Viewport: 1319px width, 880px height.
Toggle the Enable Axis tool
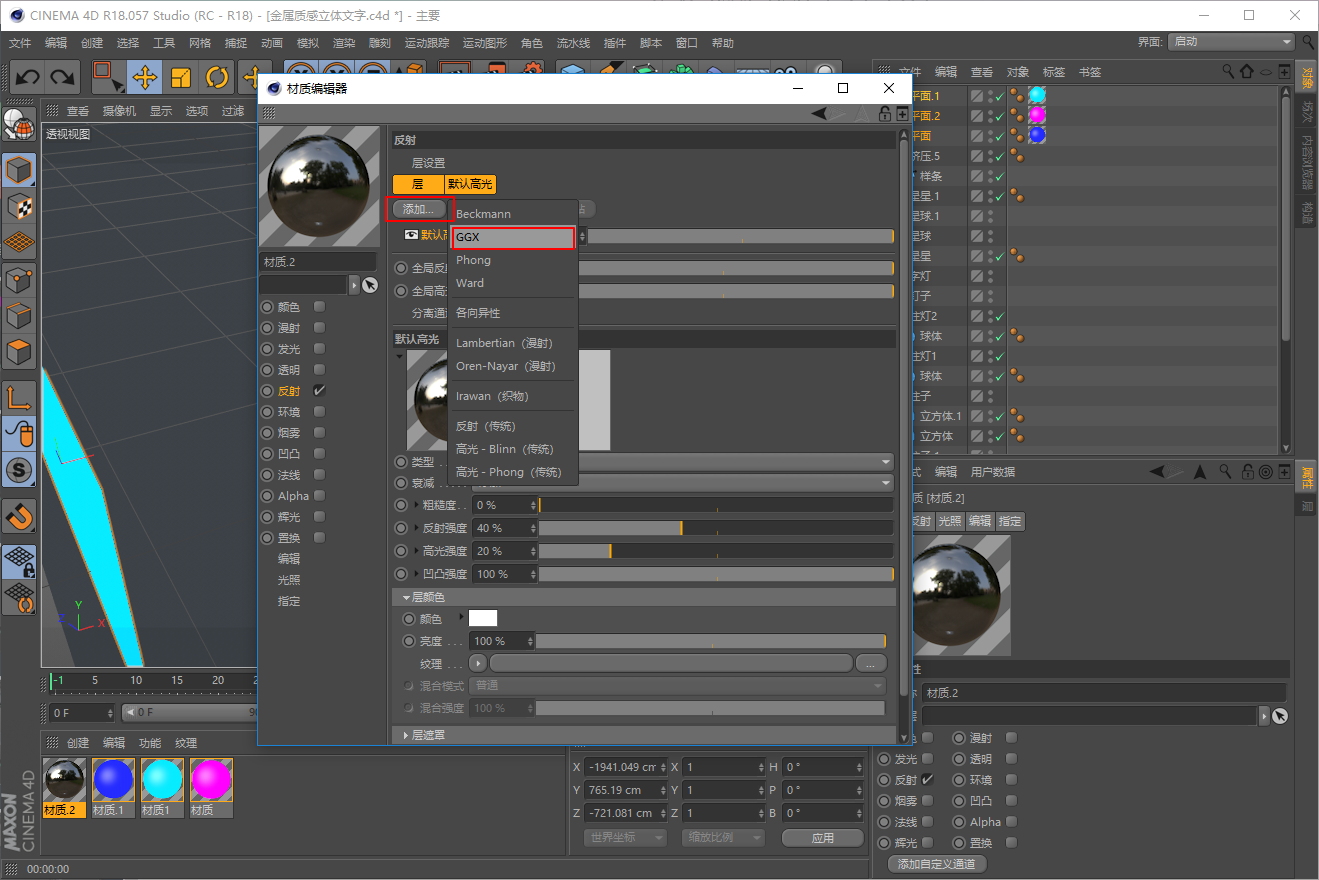(20, 397)
